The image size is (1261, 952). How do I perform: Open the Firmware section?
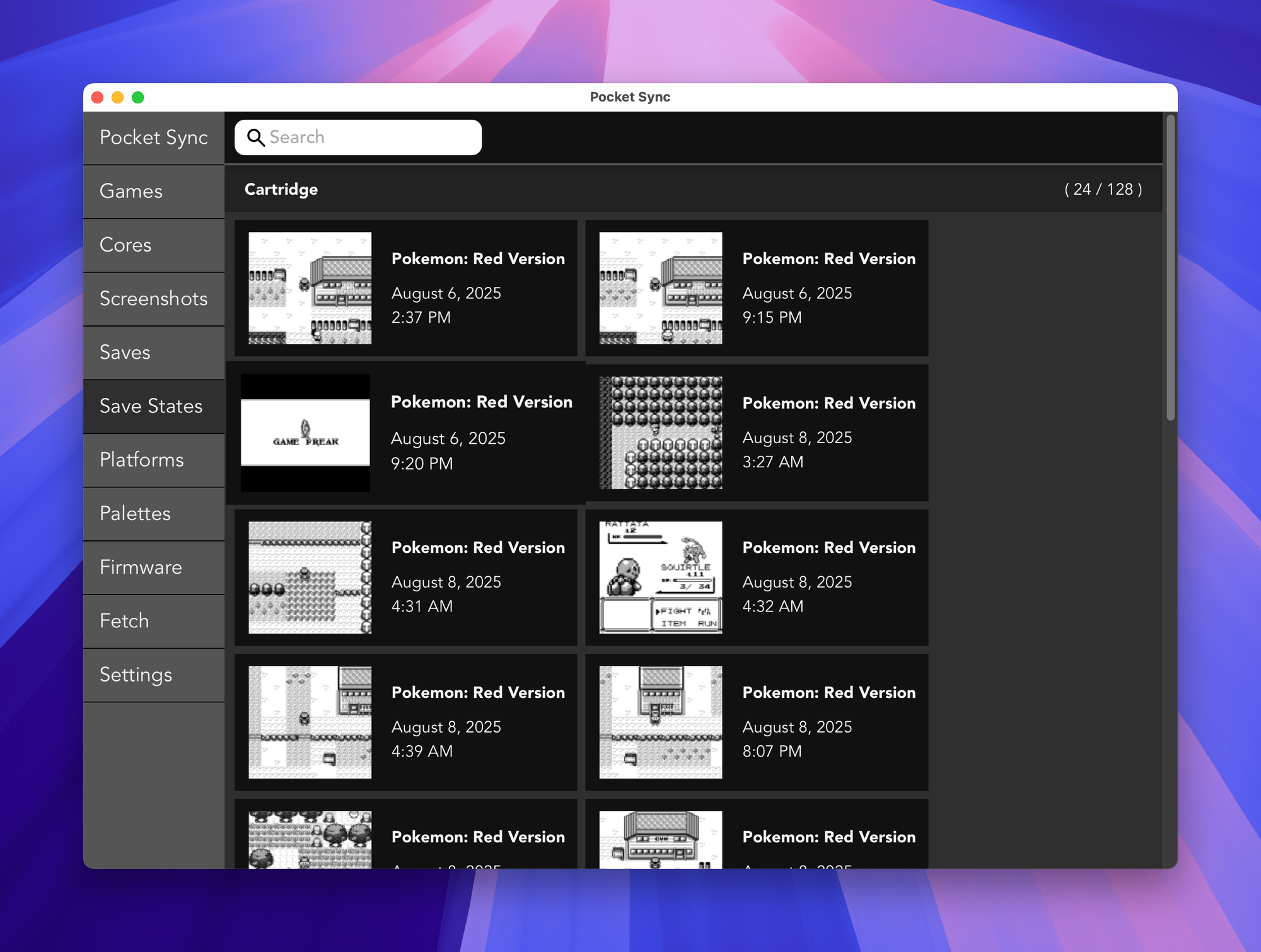coord(154,567)
